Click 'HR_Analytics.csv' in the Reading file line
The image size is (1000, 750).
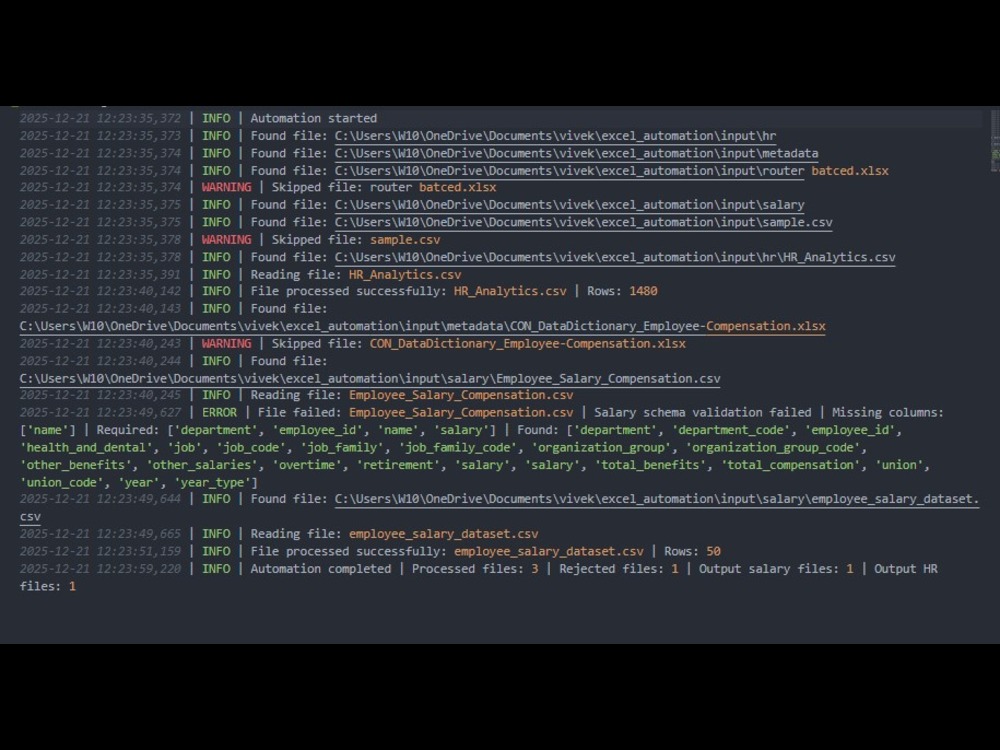point(405,275)
